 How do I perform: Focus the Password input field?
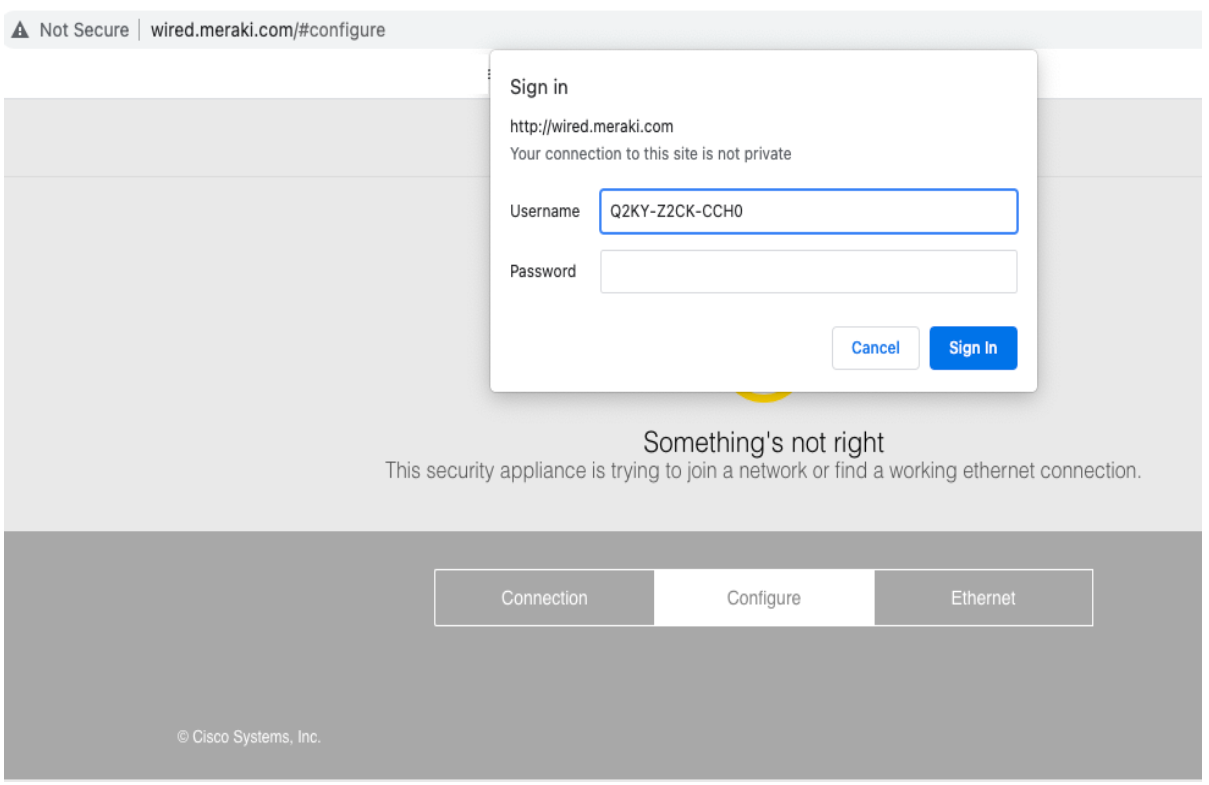[808, 271]
